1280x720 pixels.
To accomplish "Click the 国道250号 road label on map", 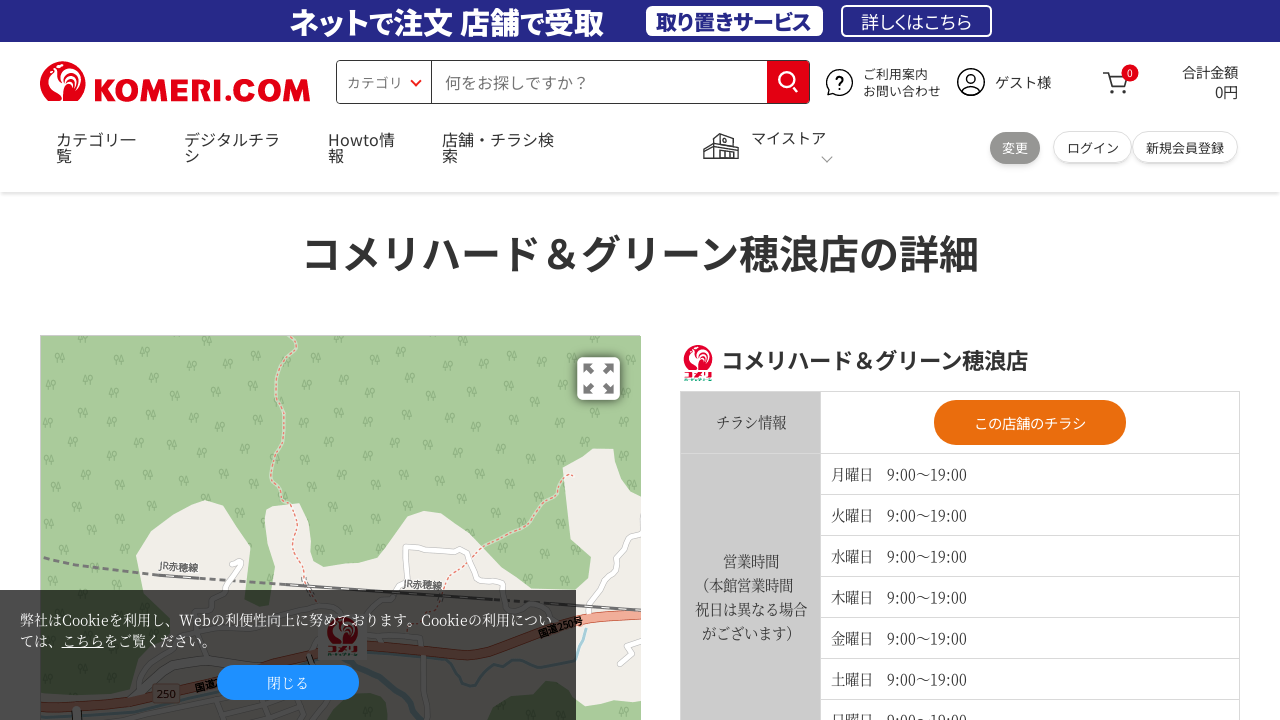I will click(x=560, y=629).
